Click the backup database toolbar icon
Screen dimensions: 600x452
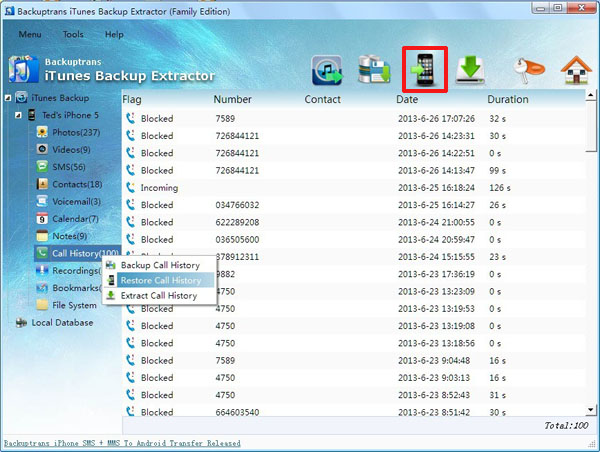coord(374,70)
